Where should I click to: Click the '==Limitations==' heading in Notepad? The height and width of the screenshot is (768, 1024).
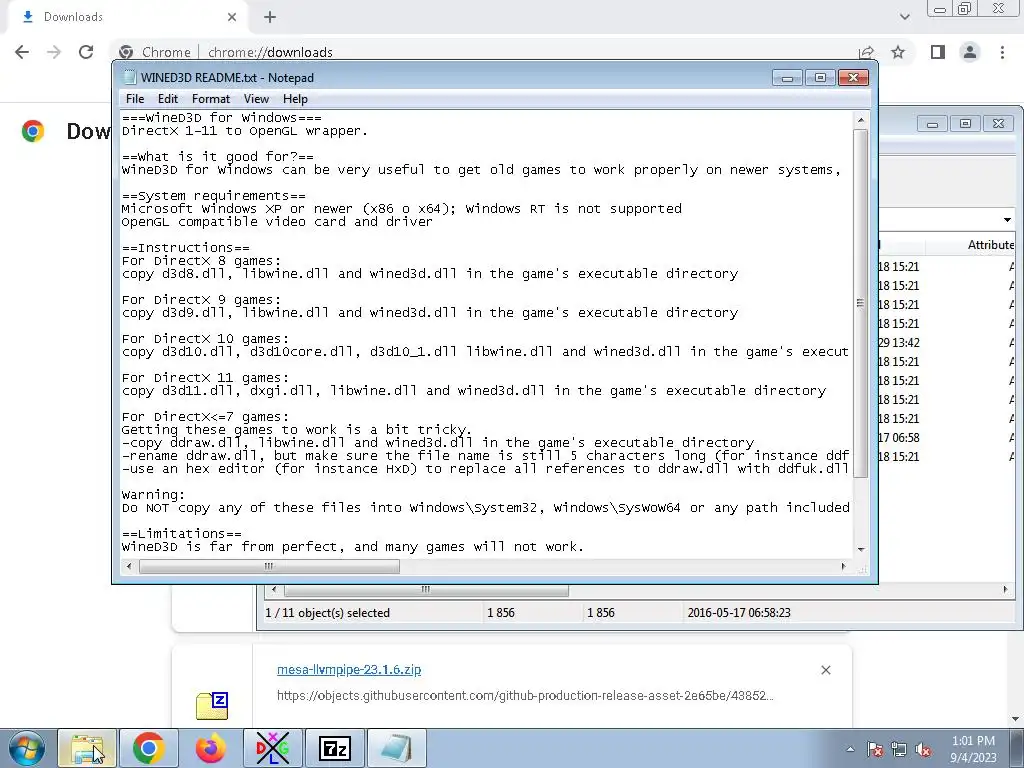(x=182, y=534)
